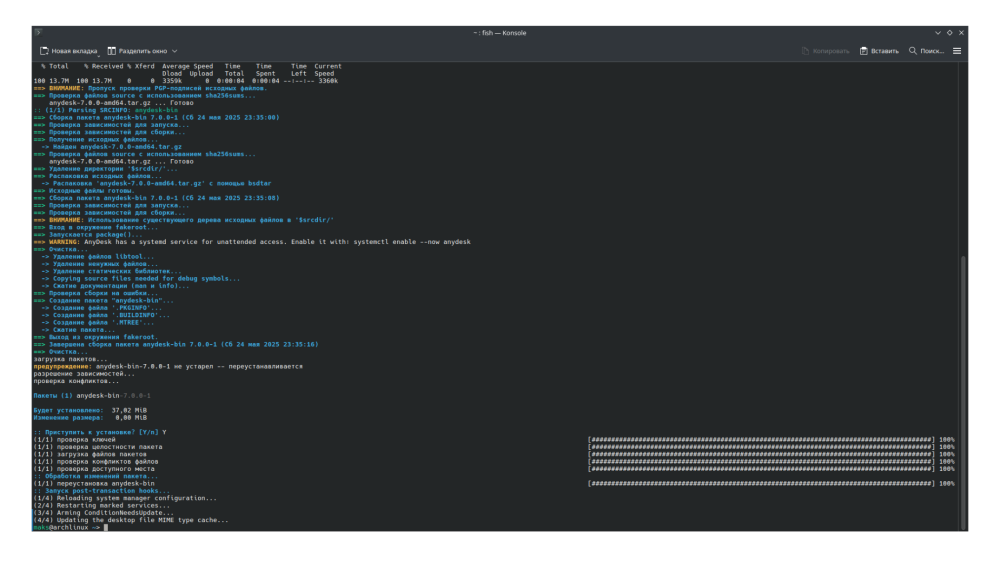
Task: Click the 'Сжатие пакета...' line
Action: (78, 330)
